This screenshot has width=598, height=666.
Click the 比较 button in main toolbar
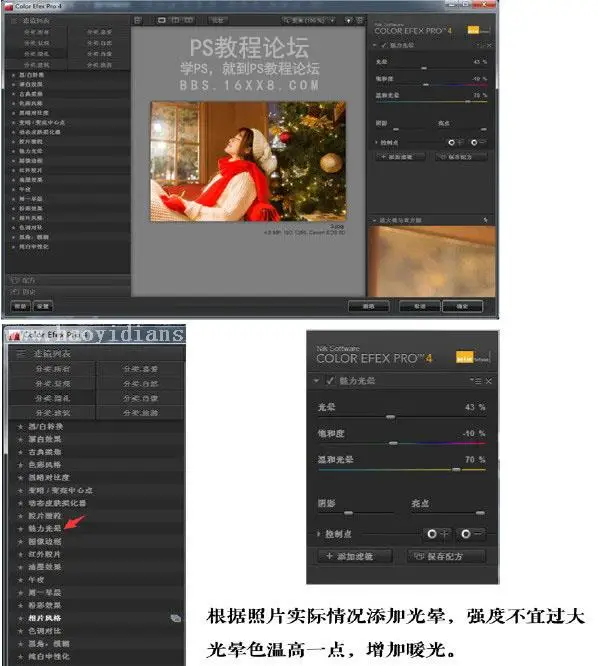[x=217, y=20]
